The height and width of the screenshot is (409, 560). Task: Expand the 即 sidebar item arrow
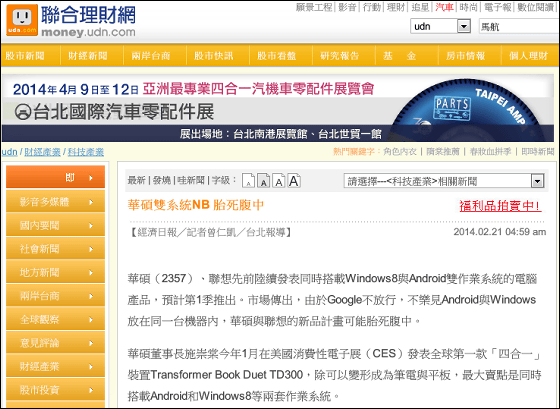tap(91, 178)
